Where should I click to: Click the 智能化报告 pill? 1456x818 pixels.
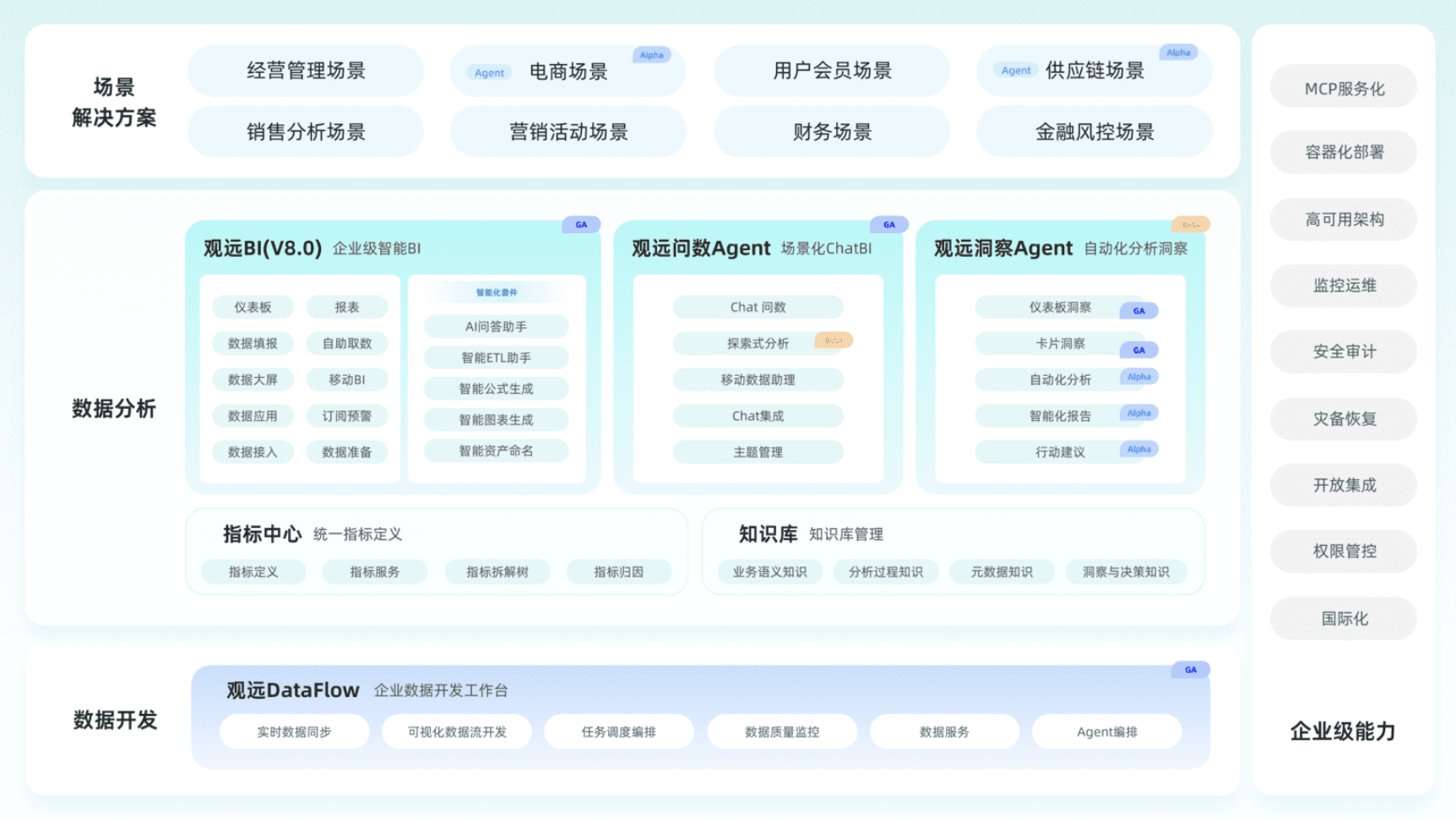1060,416
